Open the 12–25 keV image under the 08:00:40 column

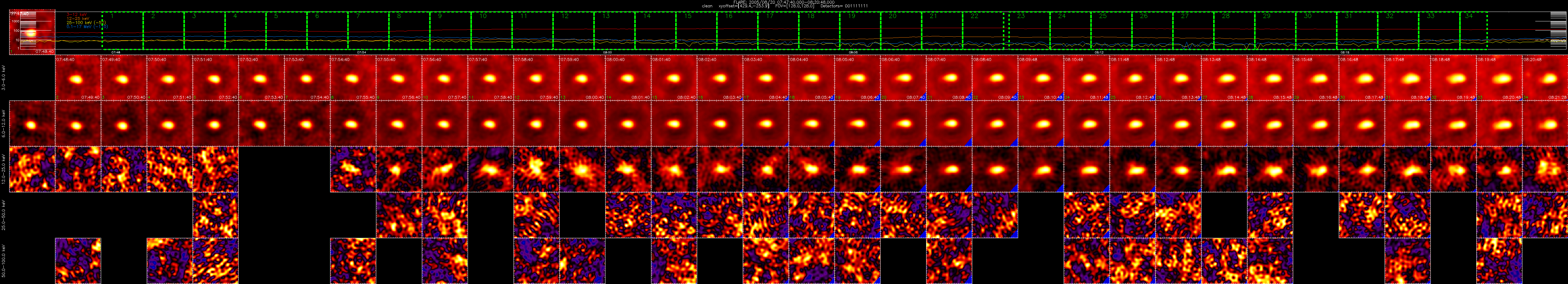628,169
